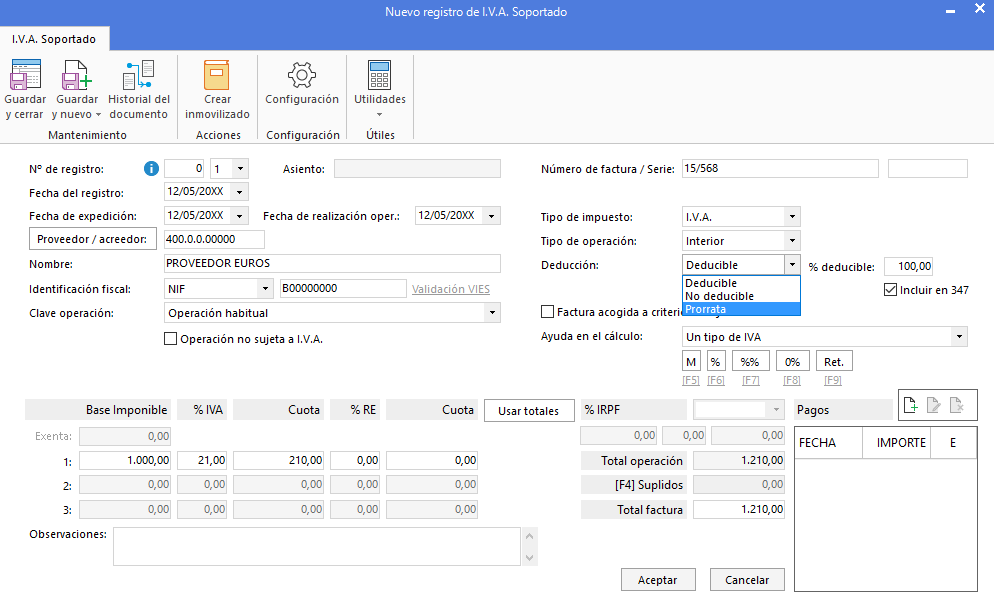Click the 0% calculation button
This screenshot has height=602, width=995.
pyautogui.click(x=792, y=362)
